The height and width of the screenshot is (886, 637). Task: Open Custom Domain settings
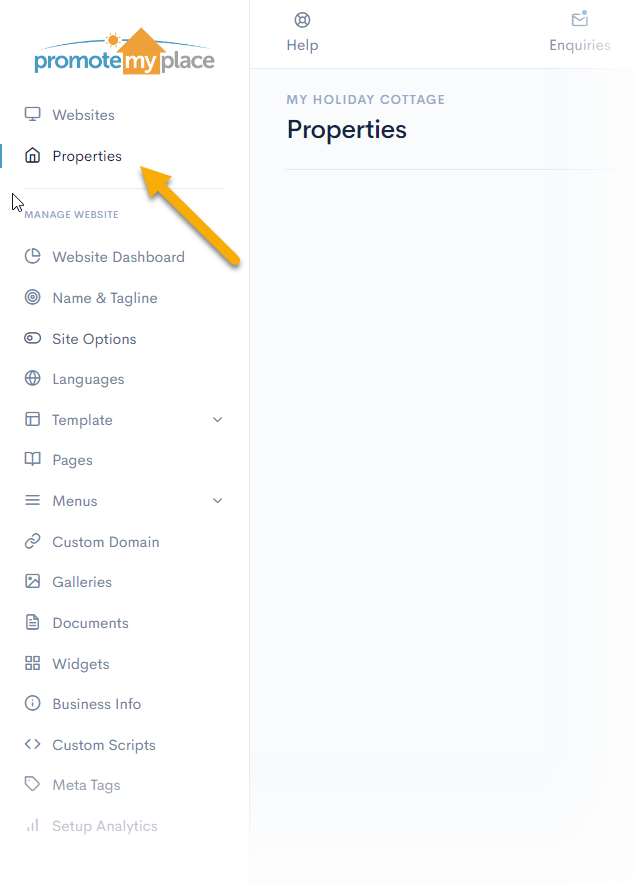[x=105, y=542]
